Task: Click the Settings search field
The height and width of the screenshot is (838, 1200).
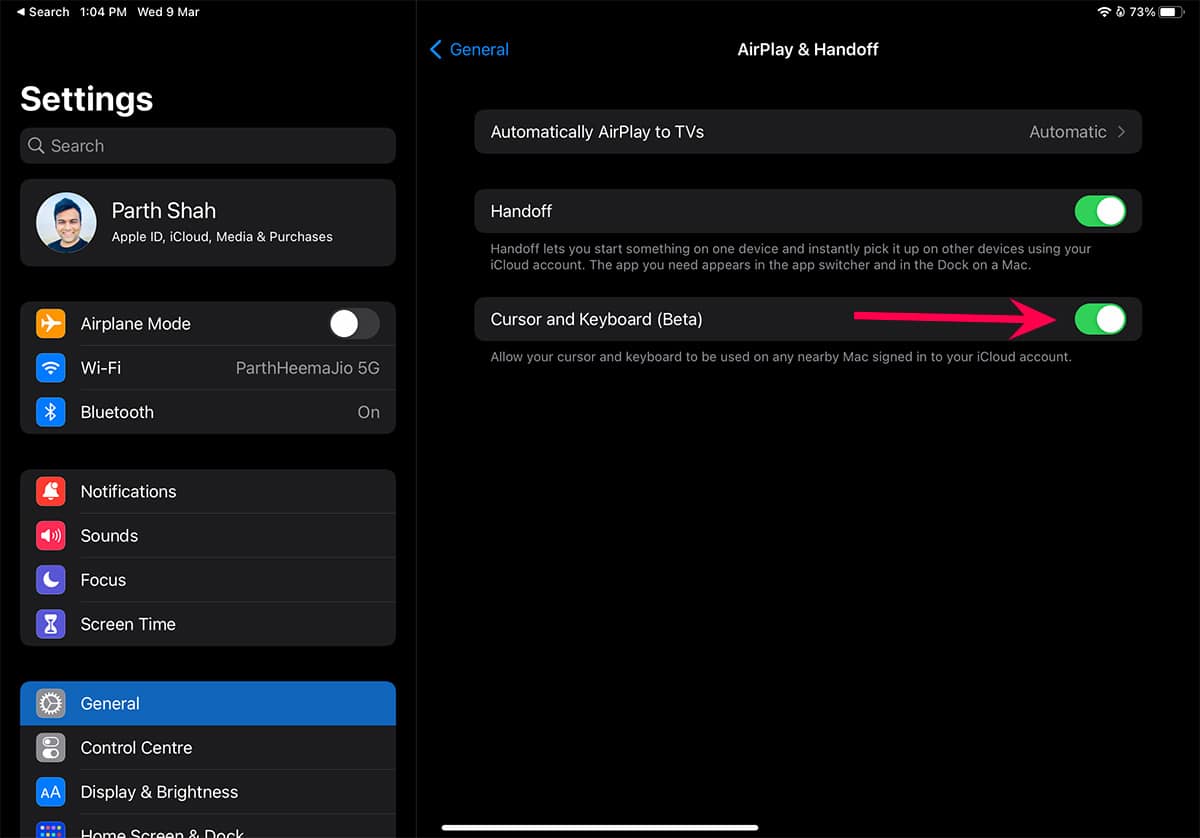Action: pos(208,146)
